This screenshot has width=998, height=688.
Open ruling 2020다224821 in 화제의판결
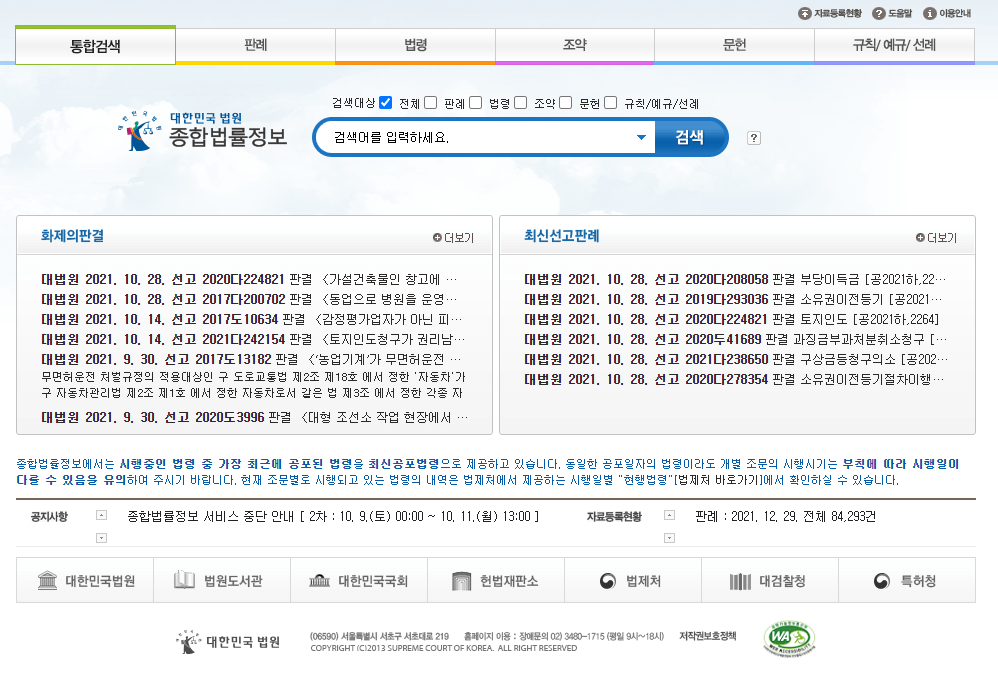(x=250, y=279)
